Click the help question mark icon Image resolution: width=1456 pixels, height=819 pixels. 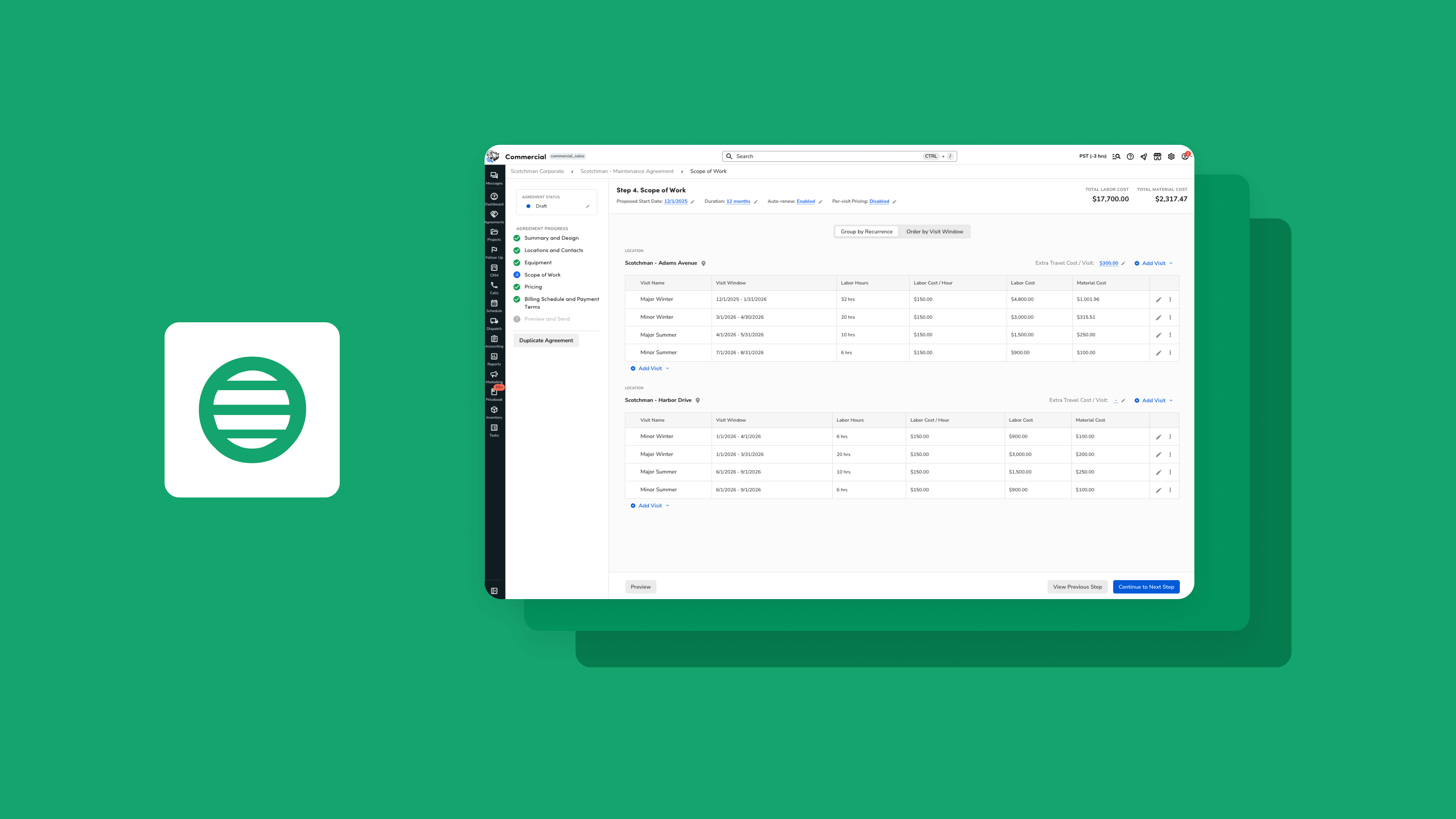[x=1130, y=157]
